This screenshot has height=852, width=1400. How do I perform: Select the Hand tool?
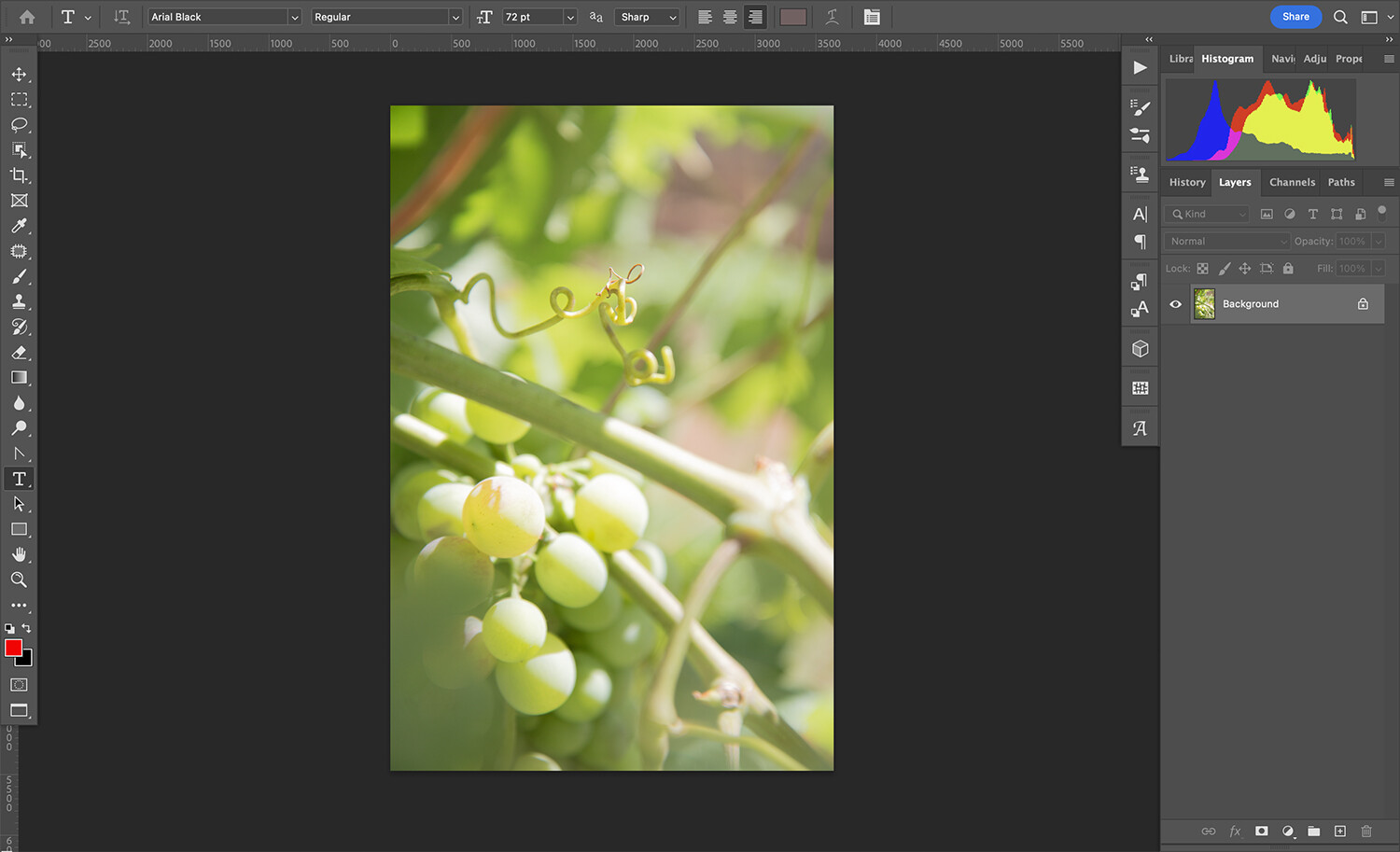(19, 554)
